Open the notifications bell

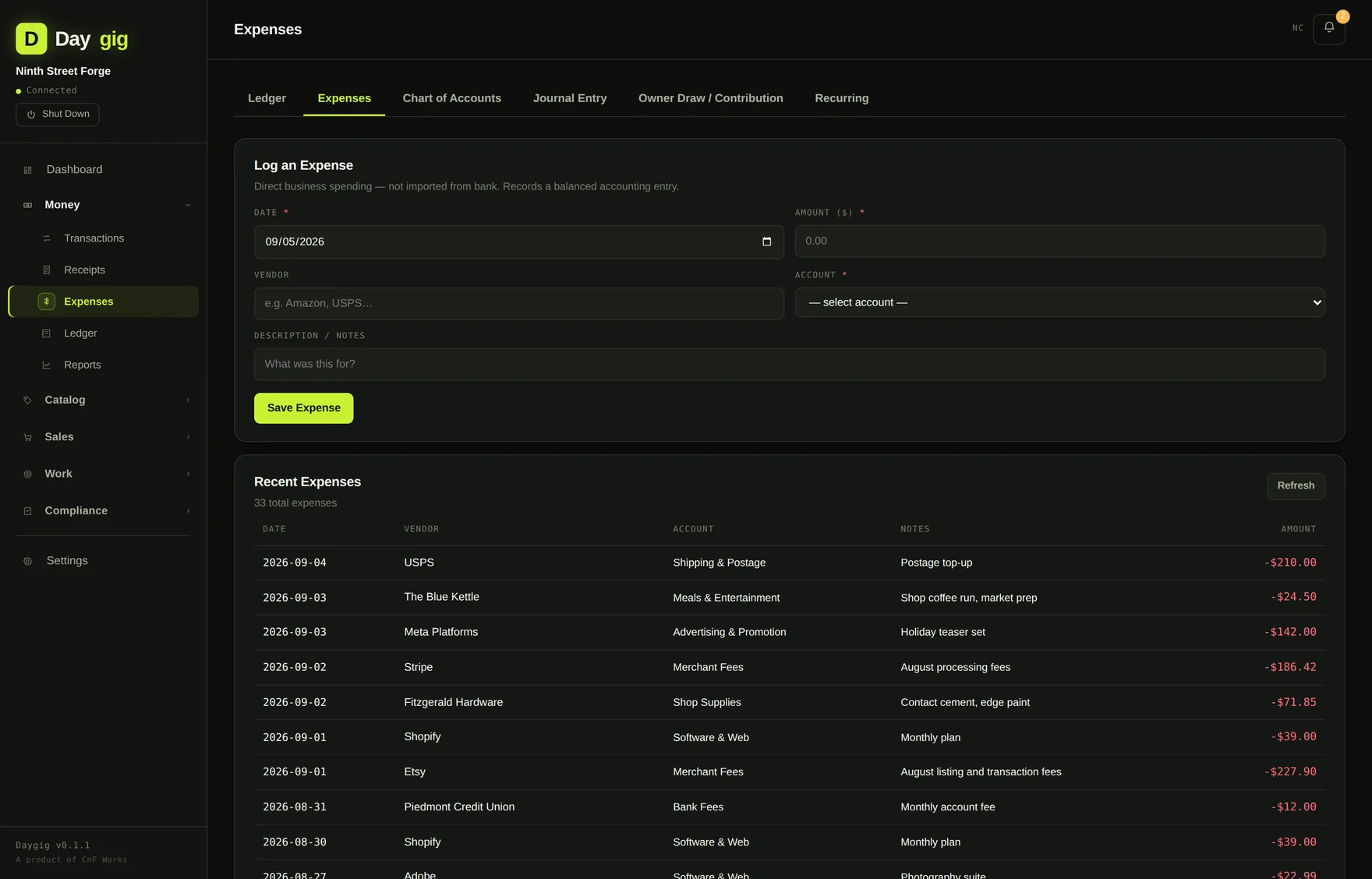1328,29
